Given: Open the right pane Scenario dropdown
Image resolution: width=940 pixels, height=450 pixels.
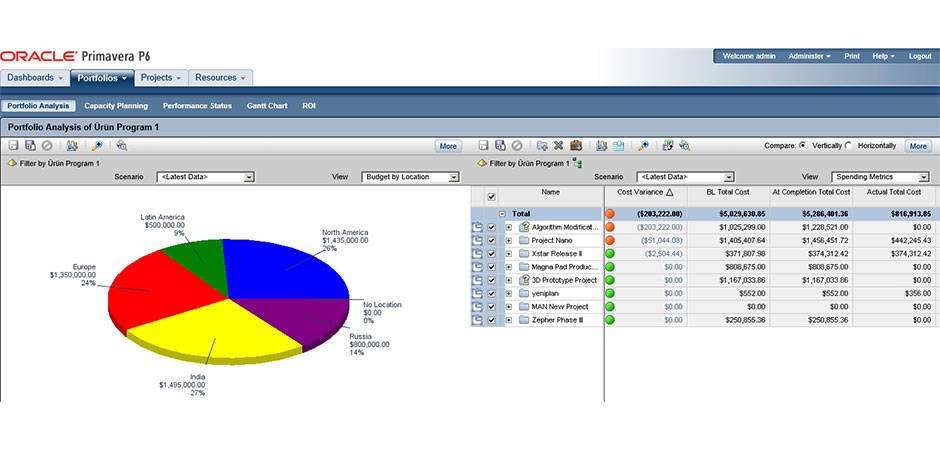Looking at the screenshot, I should [685, 177].
